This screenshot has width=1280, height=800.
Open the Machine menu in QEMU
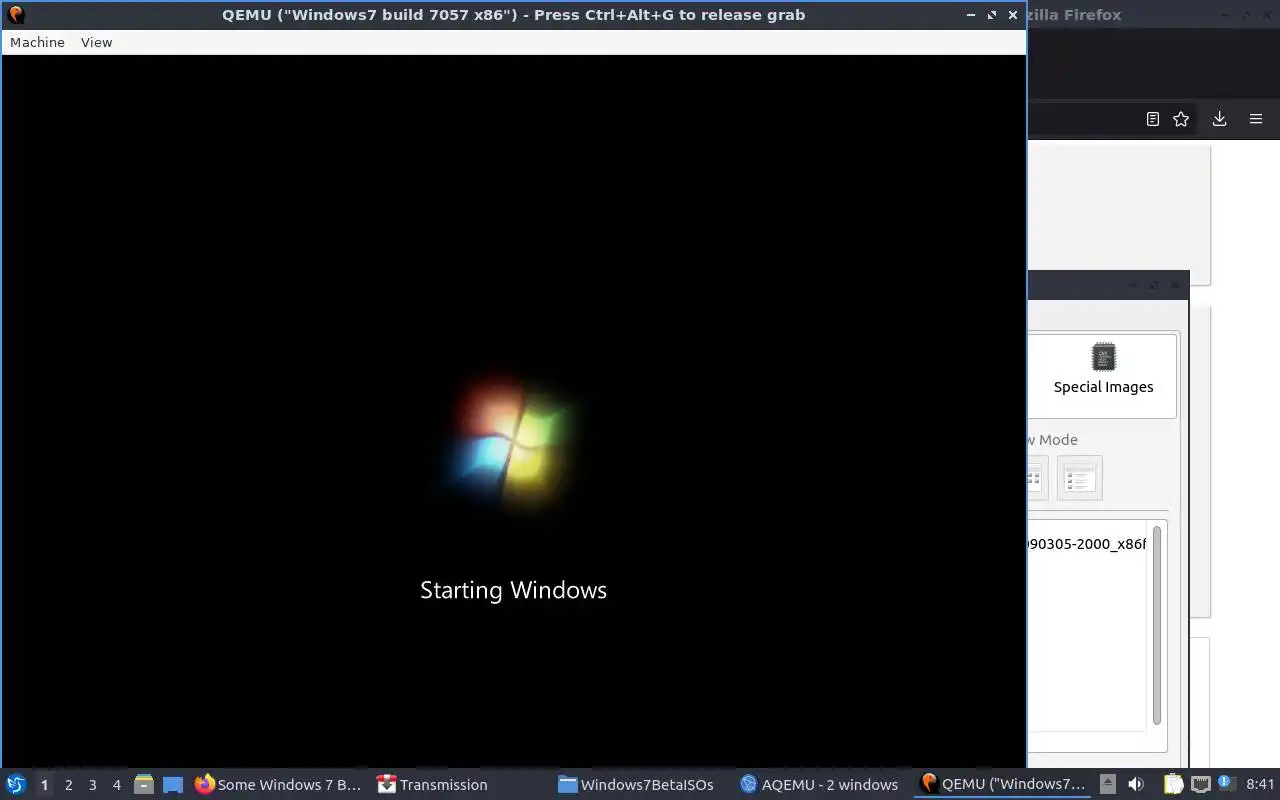point(37,42)
